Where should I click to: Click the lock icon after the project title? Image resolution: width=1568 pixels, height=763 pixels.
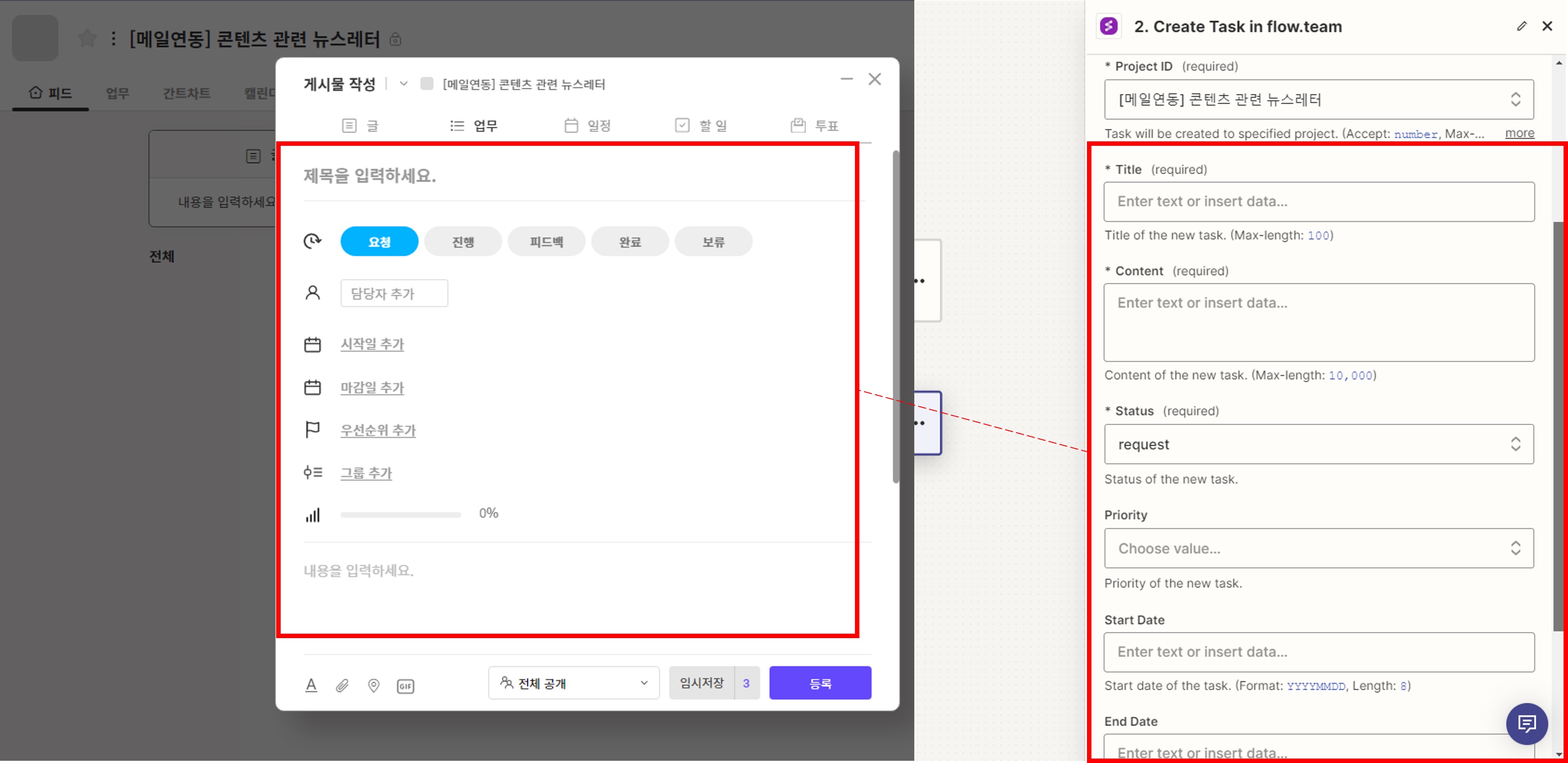[395, 40]
